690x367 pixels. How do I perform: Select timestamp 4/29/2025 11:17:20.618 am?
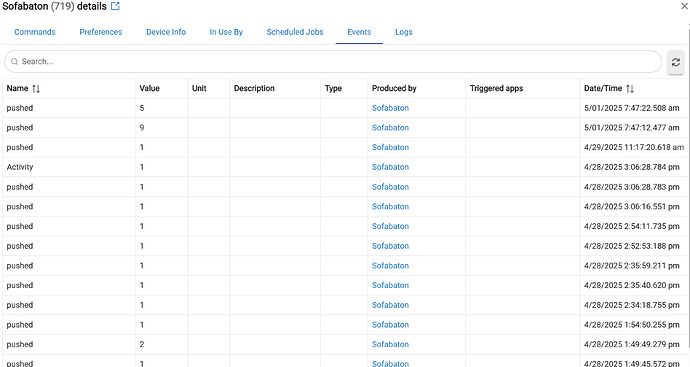(634, 147)
